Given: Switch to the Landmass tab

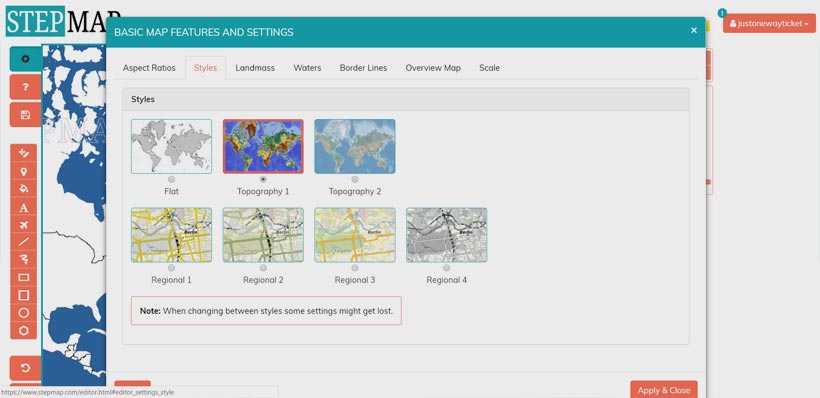Looking at the screenshot, I should coord(255,68).
